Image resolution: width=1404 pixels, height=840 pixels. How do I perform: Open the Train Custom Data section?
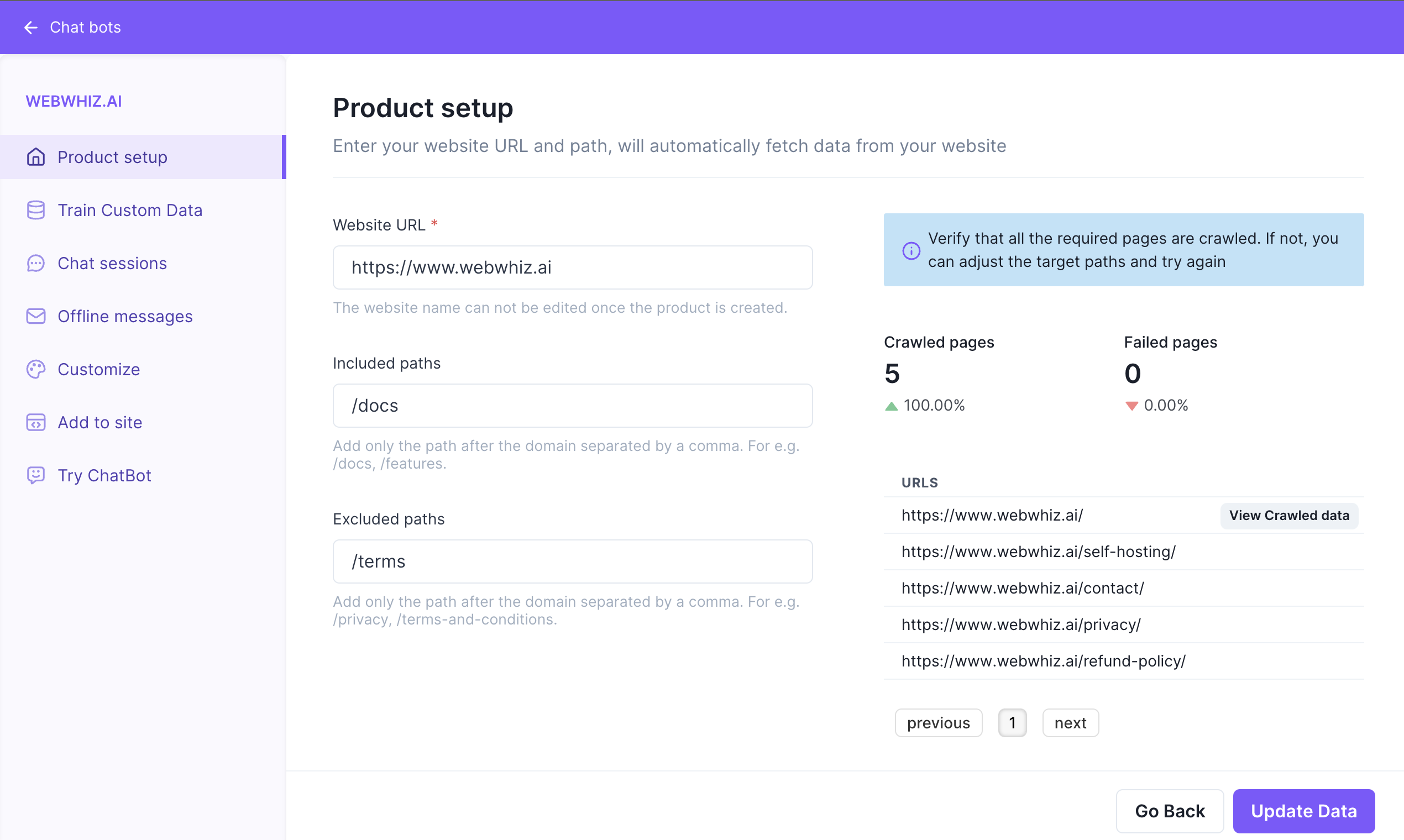pyautogui.click(x=143, y=210)
